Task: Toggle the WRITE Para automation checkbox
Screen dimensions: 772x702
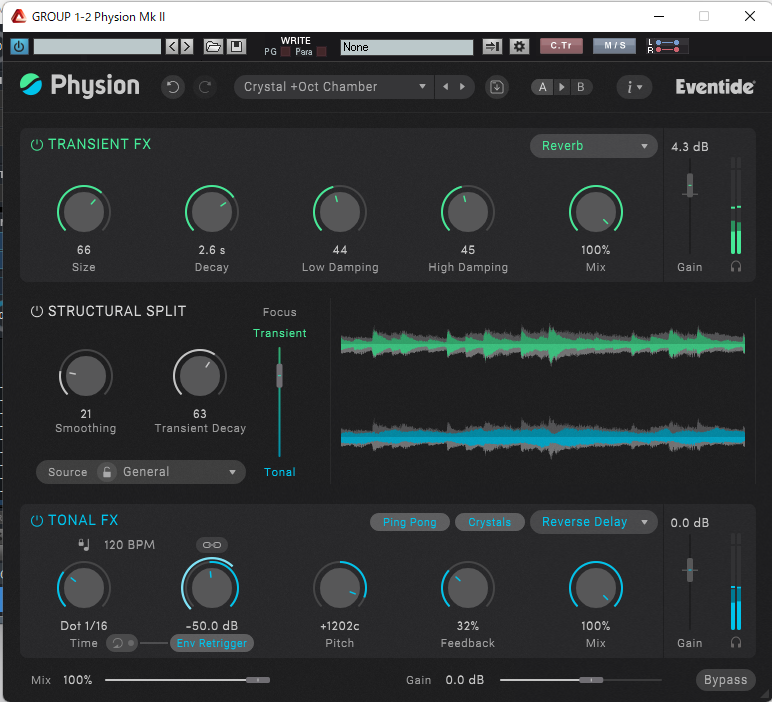Action: point(322,52)
